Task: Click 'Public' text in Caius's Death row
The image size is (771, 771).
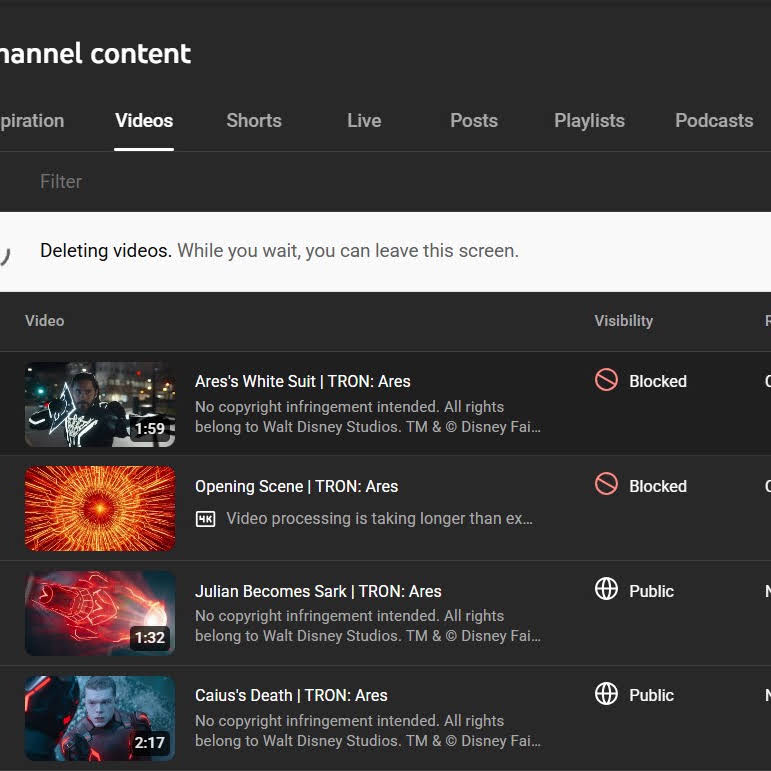Action: tap(651, 696)
